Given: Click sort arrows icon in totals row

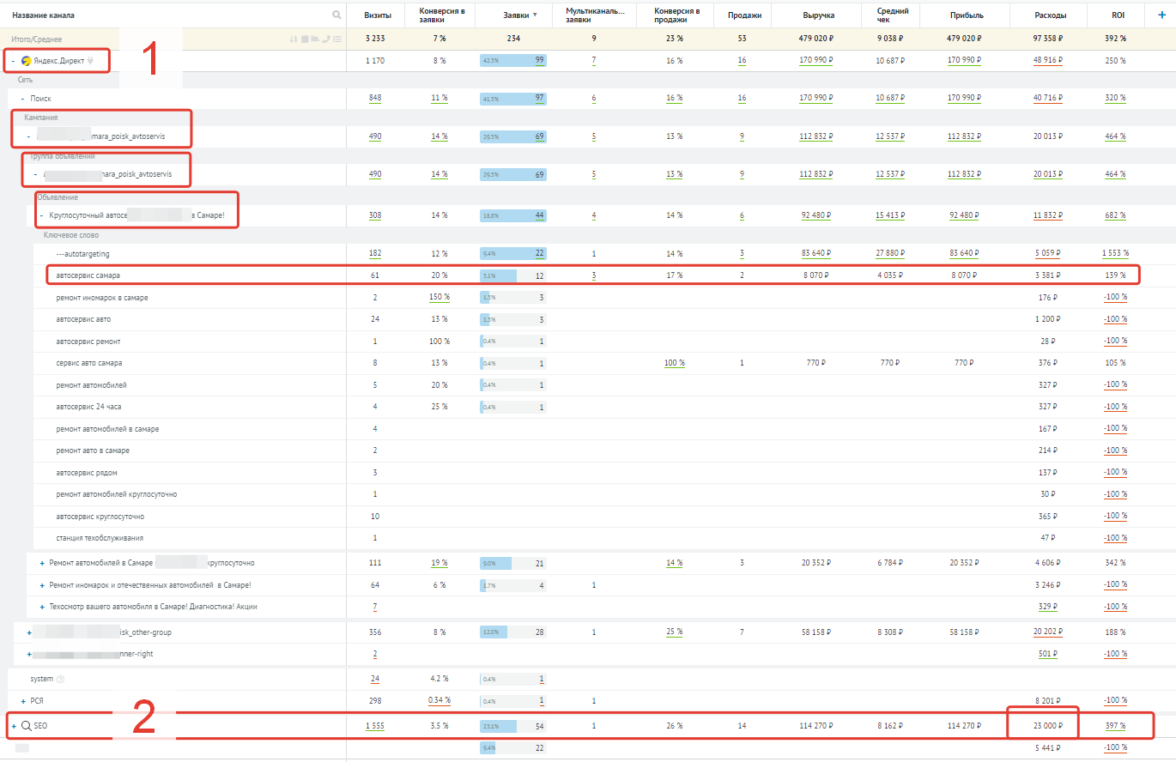Looking at the screenshot, I should (x=293, y=39).
